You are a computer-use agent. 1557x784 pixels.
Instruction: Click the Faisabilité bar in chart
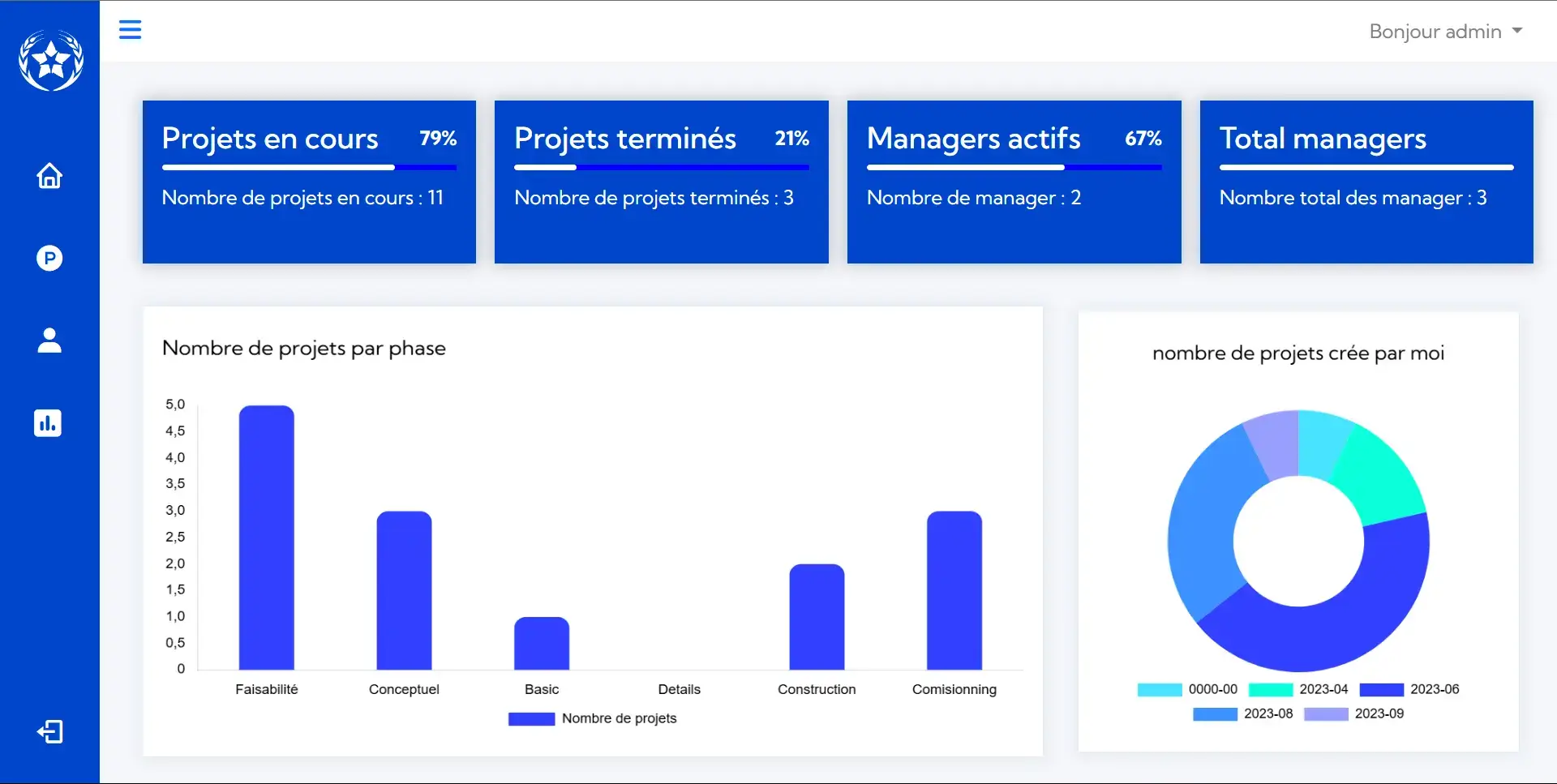pyautogui.click(x=267, y=538)
